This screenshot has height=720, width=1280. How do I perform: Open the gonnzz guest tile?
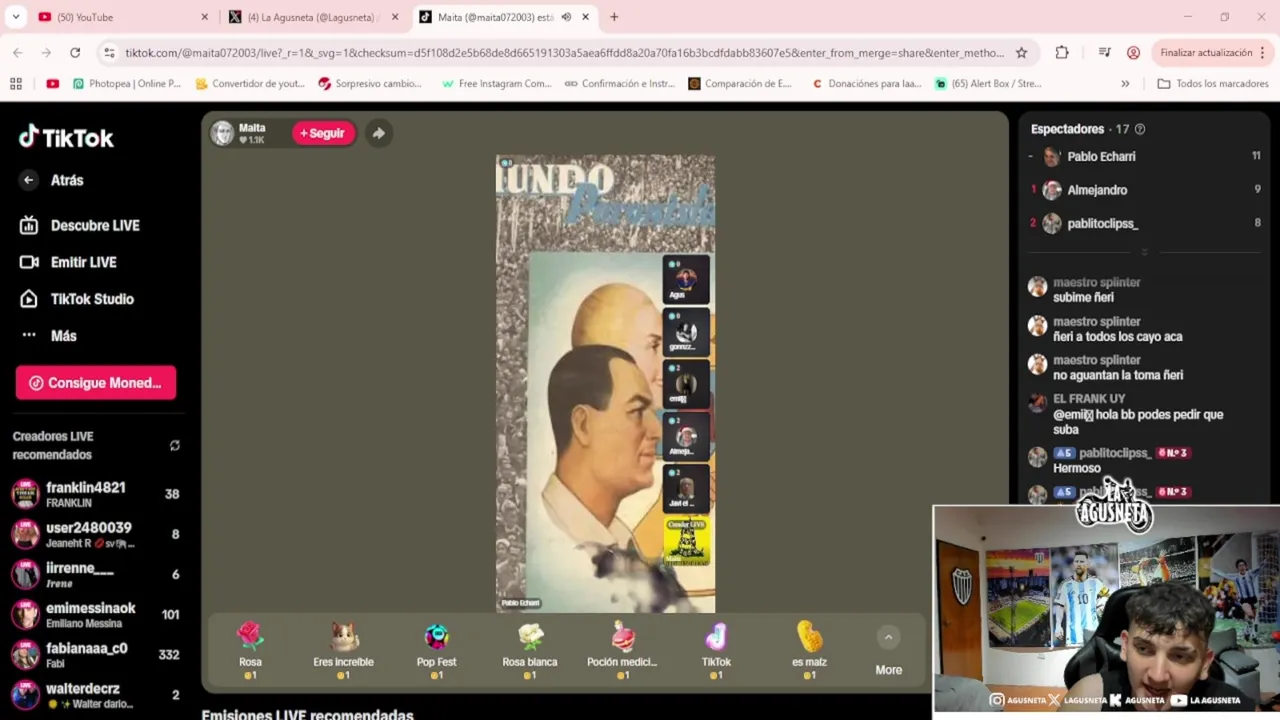pyautogui.click(x=686, y=331)
